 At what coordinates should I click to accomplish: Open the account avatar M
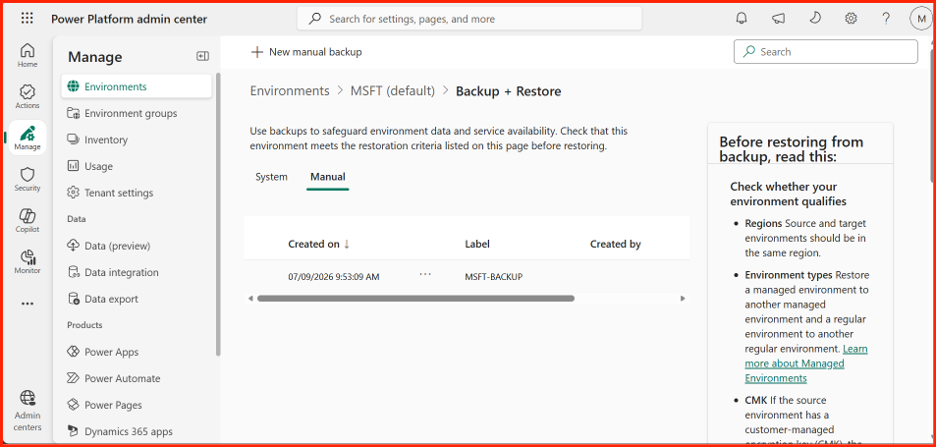921,19
